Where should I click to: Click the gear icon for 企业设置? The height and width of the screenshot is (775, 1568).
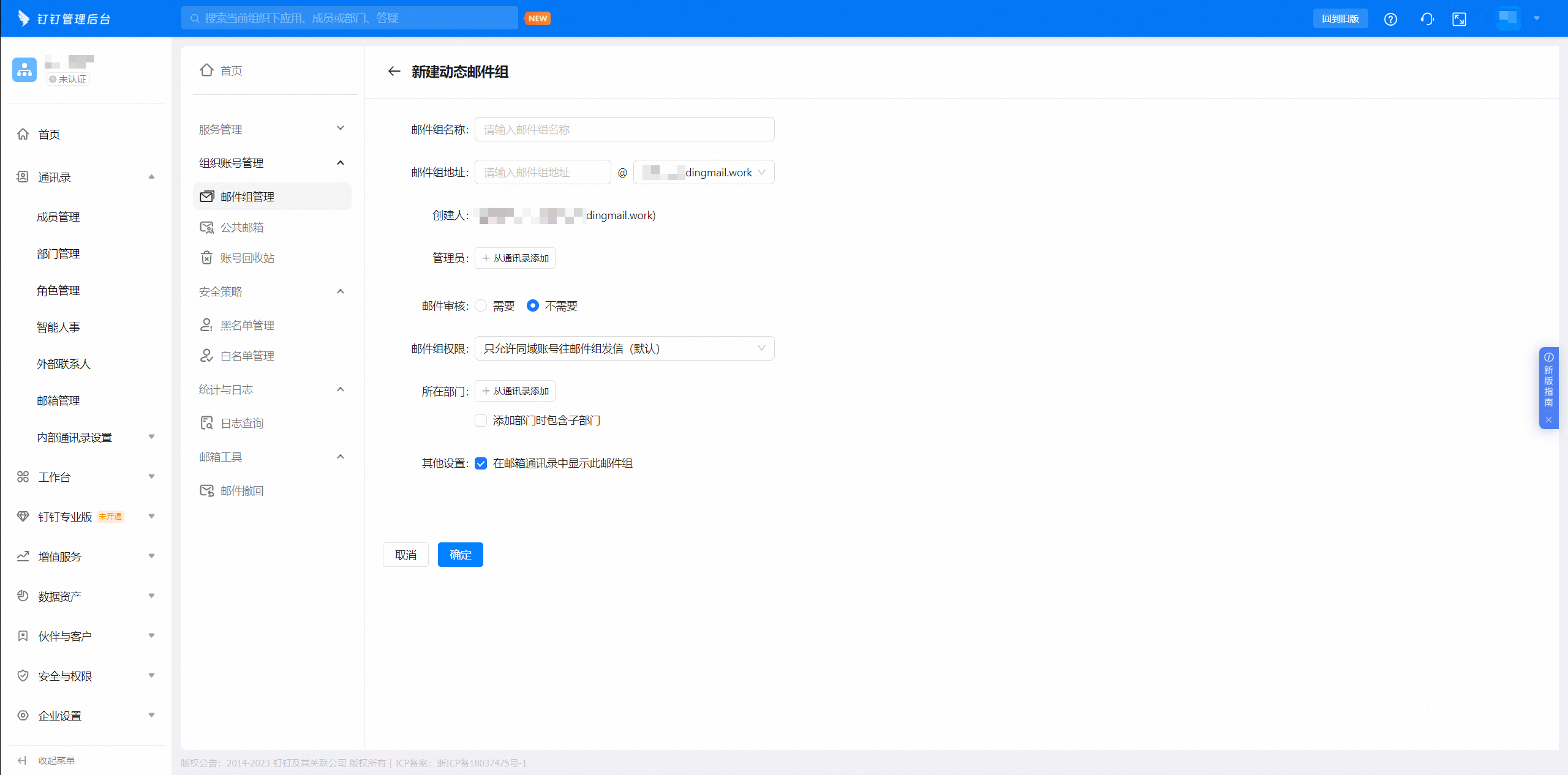pos(23,716)
